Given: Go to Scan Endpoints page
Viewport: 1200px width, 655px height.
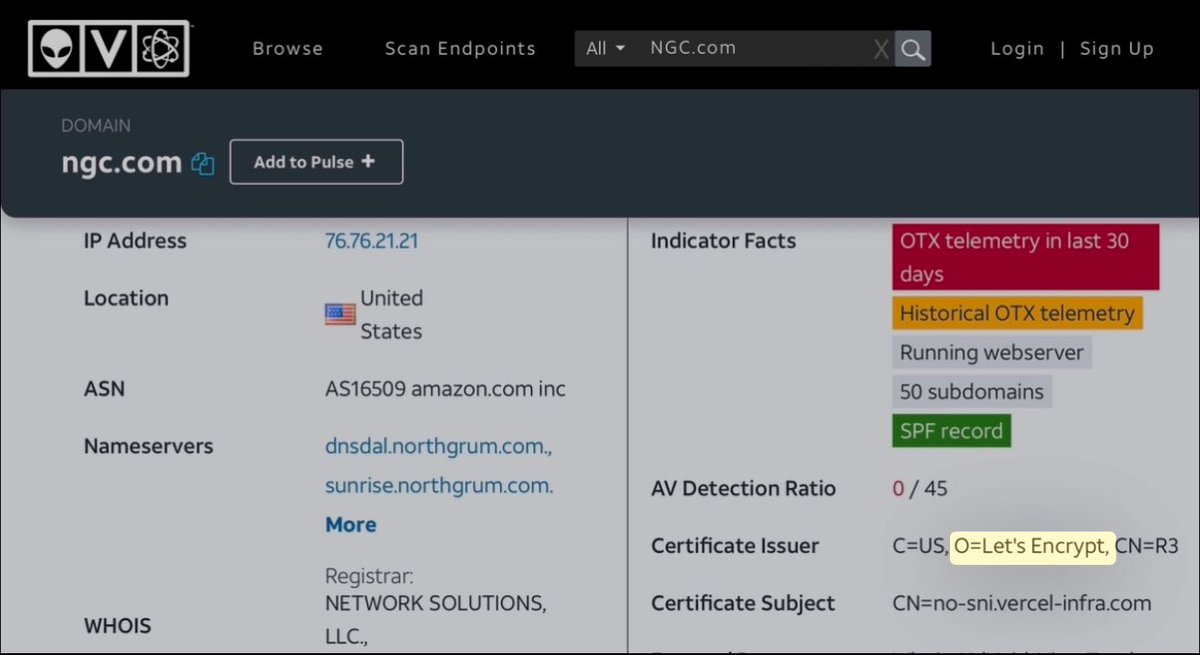Looking at the screenshot, I should (x=460, y=49).
